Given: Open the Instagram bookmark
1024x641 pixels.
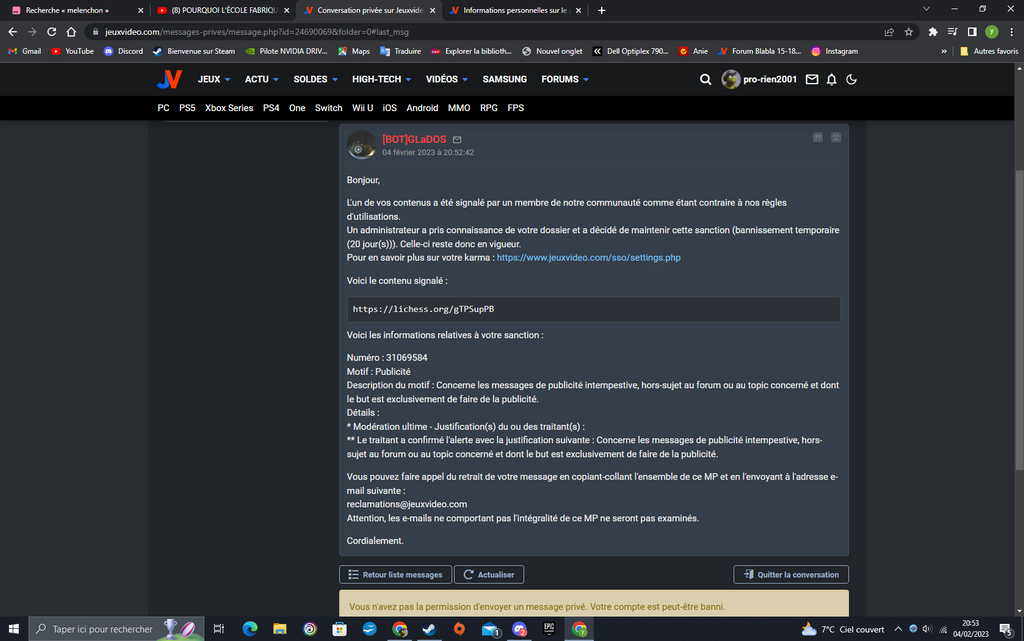Looking at the screenshot, I should 835,51.
